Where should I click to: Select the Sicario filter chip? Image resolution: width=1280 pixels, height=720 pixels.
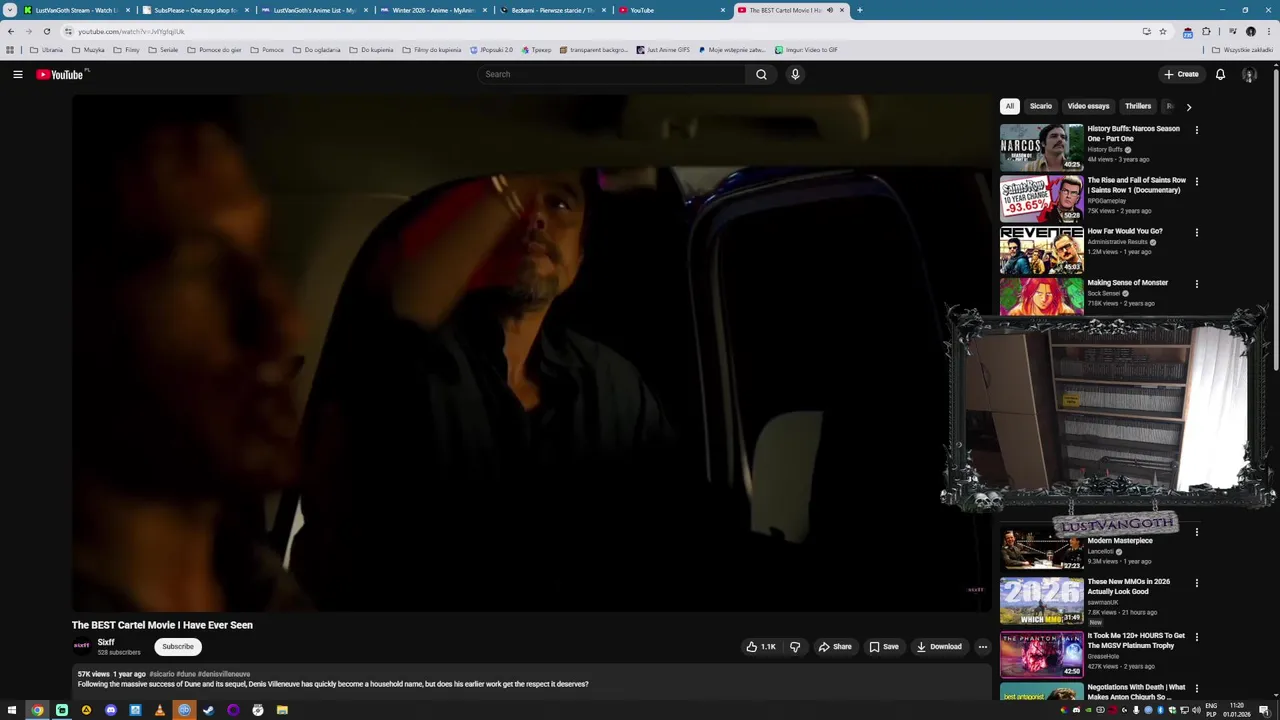[1041, 106]
